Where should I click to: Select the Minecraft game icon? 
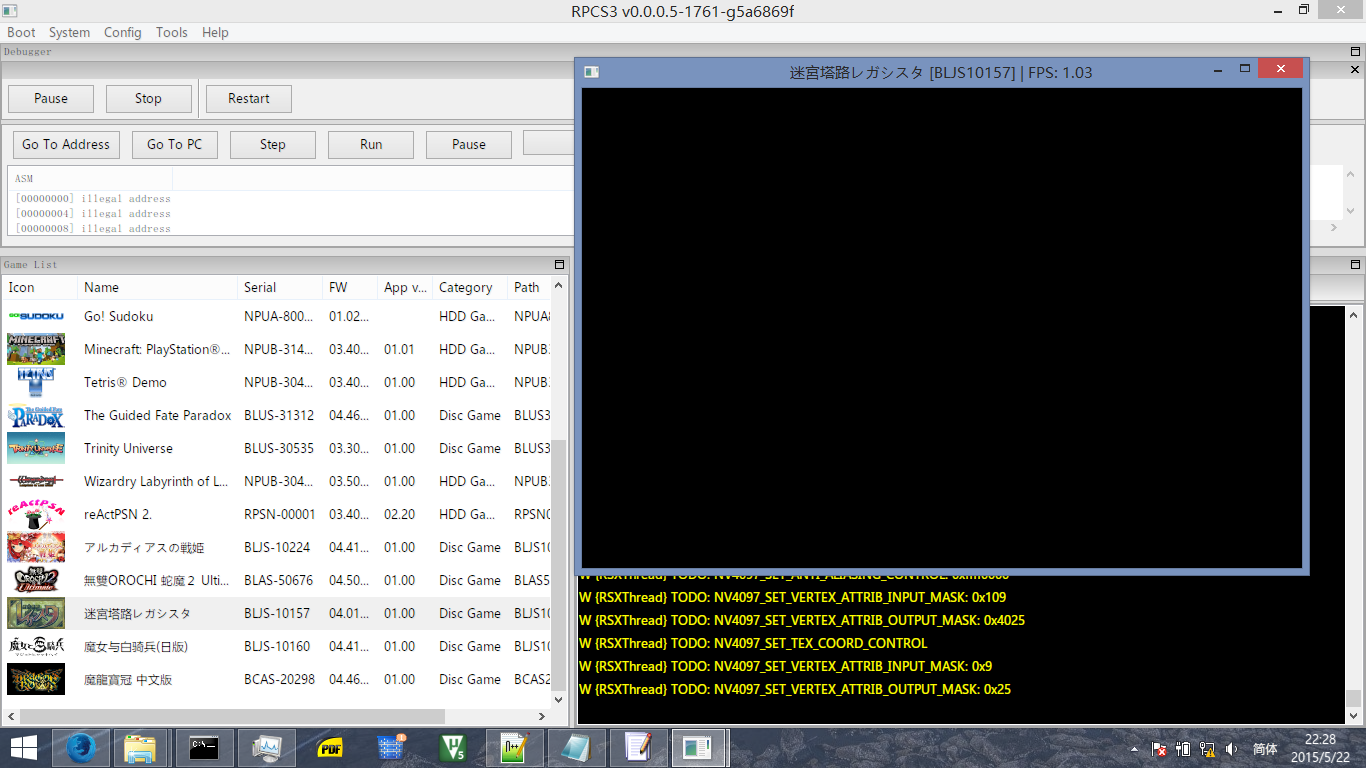pyautogui.click(x=36, y=349)
